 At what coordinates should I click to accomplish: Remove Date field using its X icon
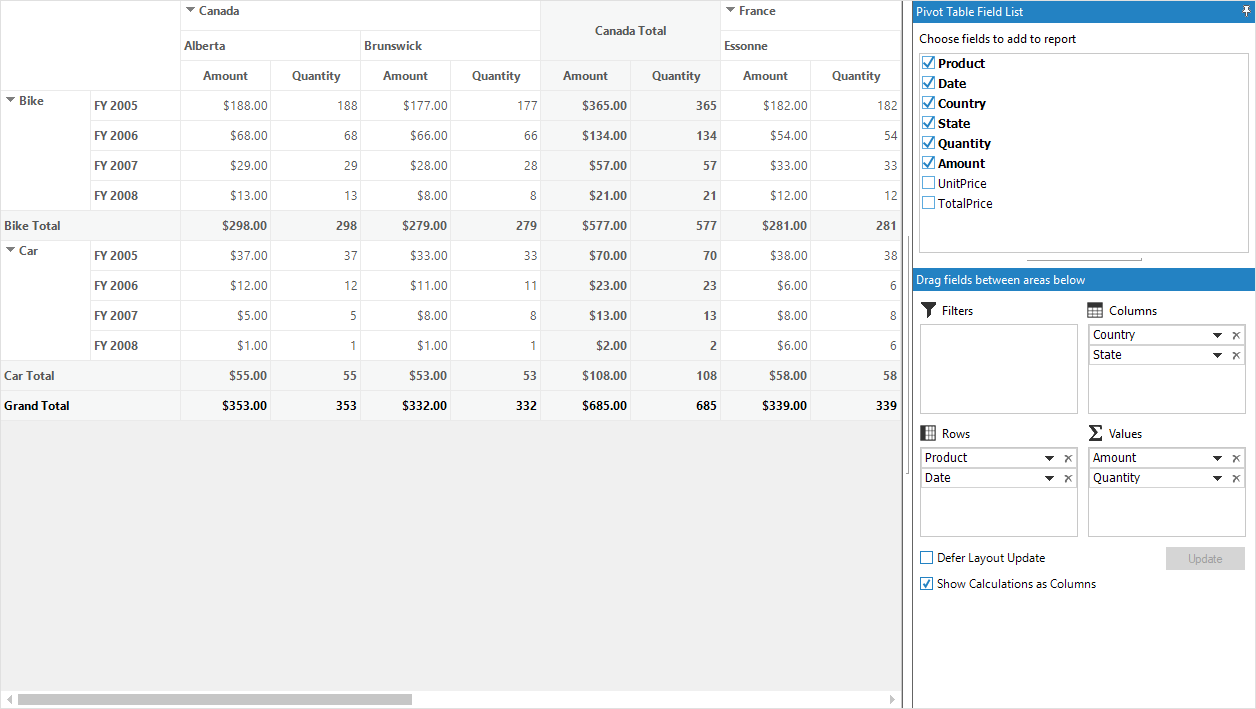click(x=1068, y=479)
